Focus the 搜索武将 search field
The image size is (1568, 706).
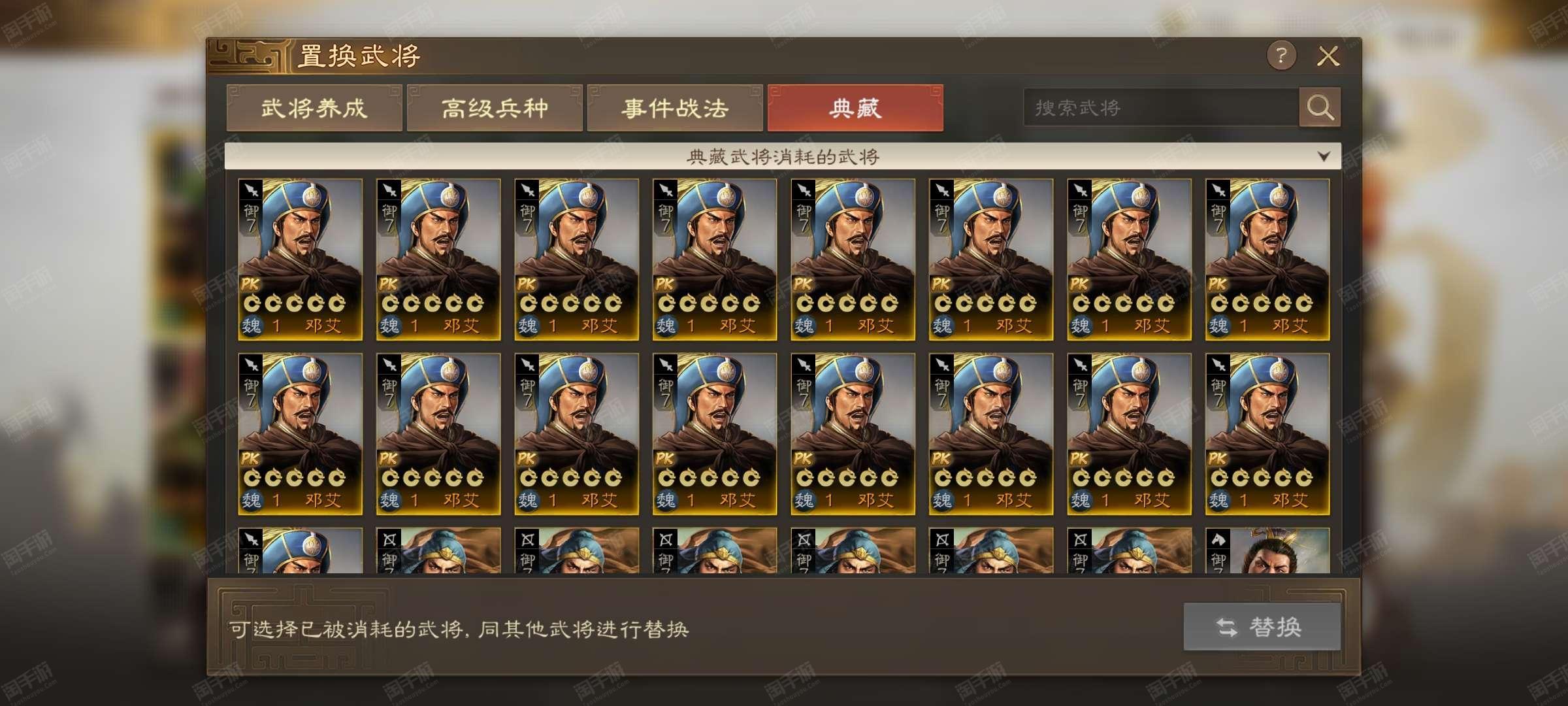click(1160, 108)
